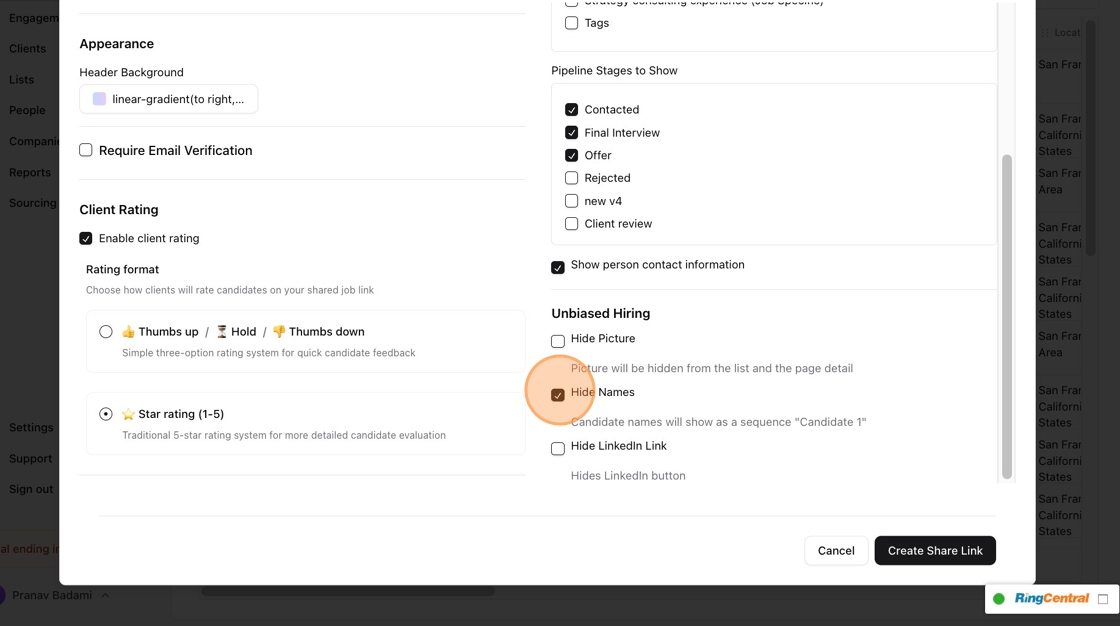This screenshot has width=1120, height=626.
Task: Click the RingCentral logo
Action: pyautogui.click(x=1051, y=599)
